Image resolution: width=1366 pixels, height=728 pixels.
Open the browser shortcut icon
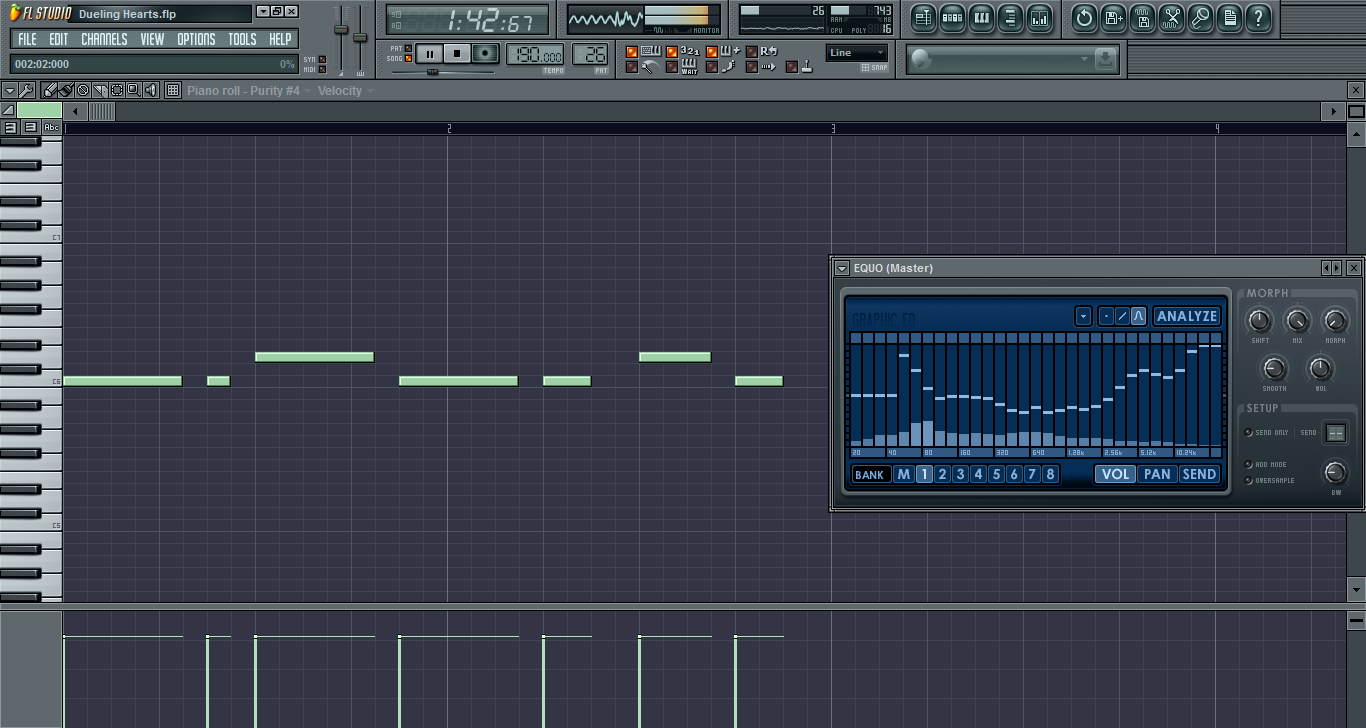pos(1010,17)
